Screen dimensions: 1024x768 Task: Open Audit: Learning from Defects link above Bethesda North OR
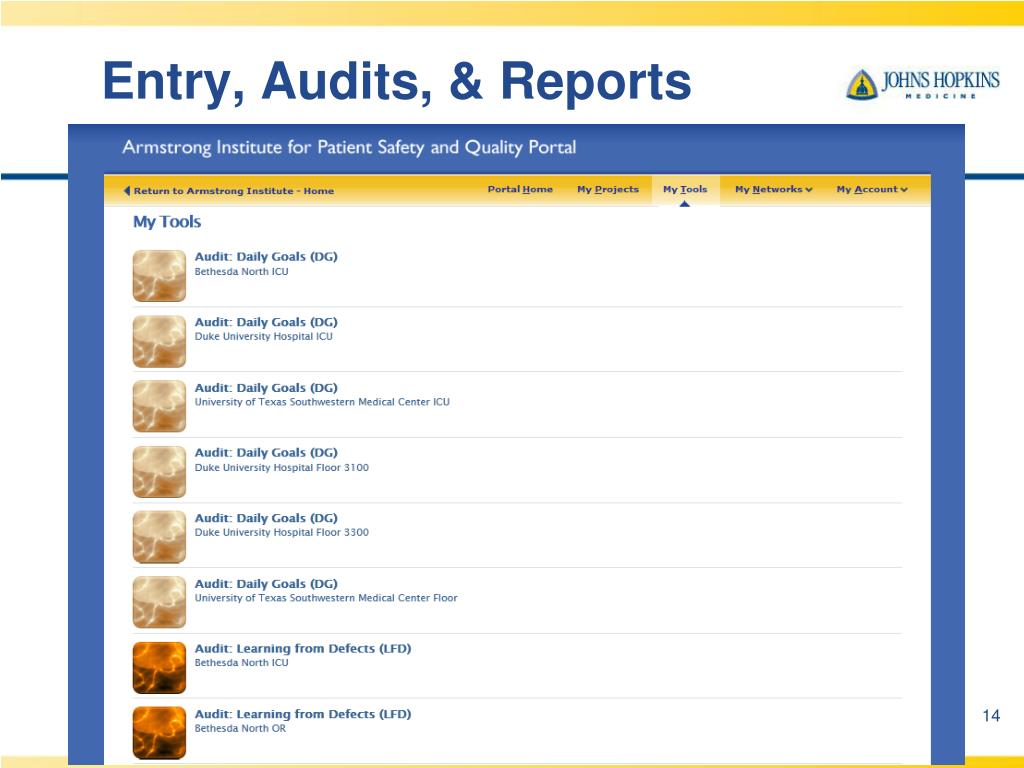[x=303, y=714]
